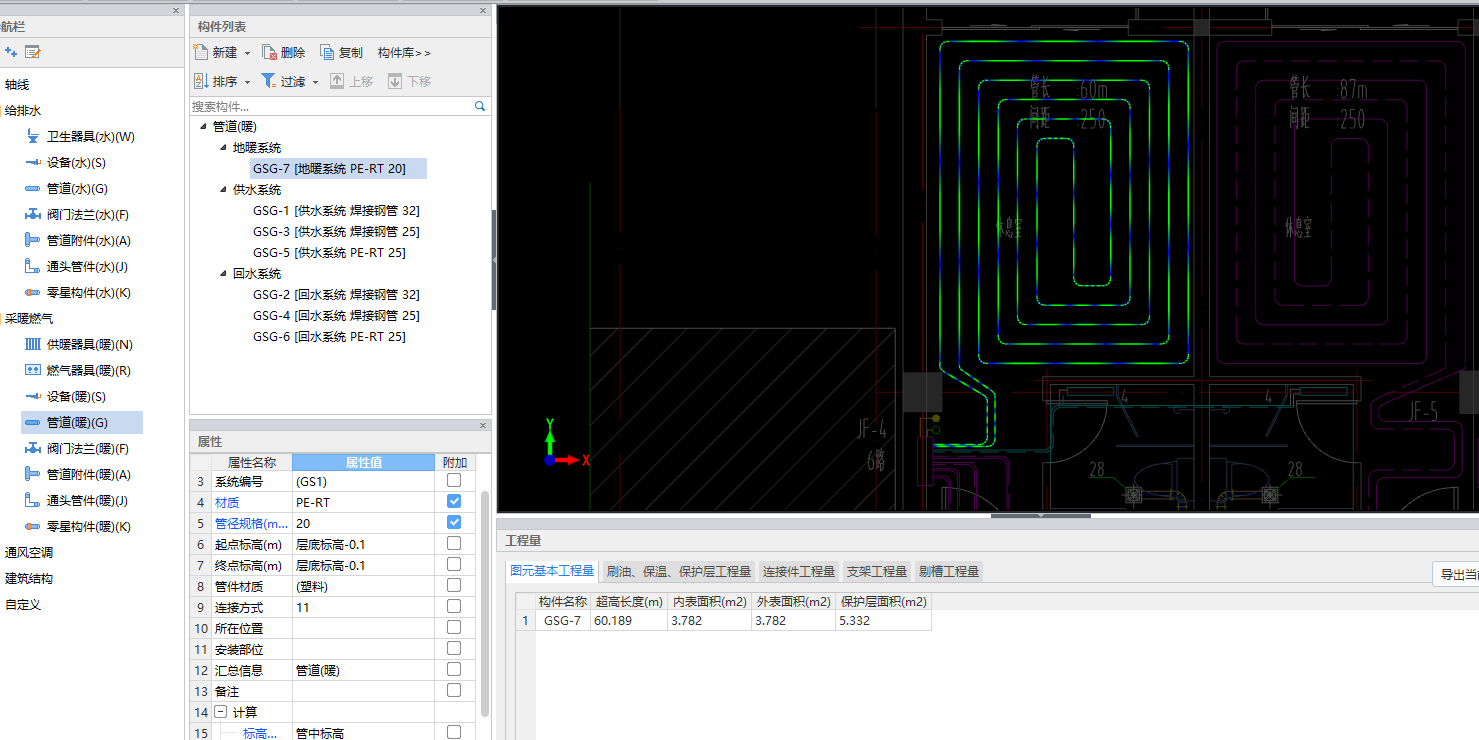Collapse the 地暖系统 tree node

(x=224, y=147)
